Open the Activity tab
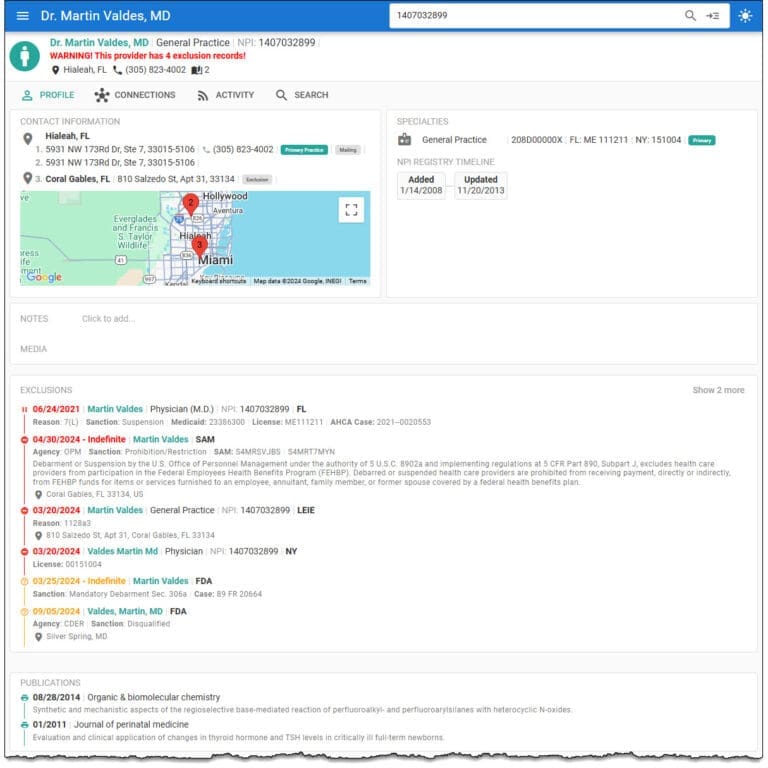The image size is (768, 768). (225, 95)
